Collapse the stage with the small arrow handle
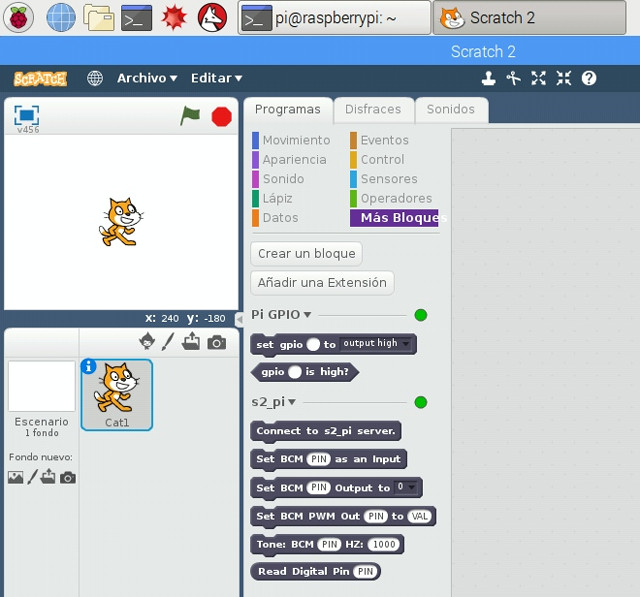The image size is (640, 597). (x=240, y=319)
